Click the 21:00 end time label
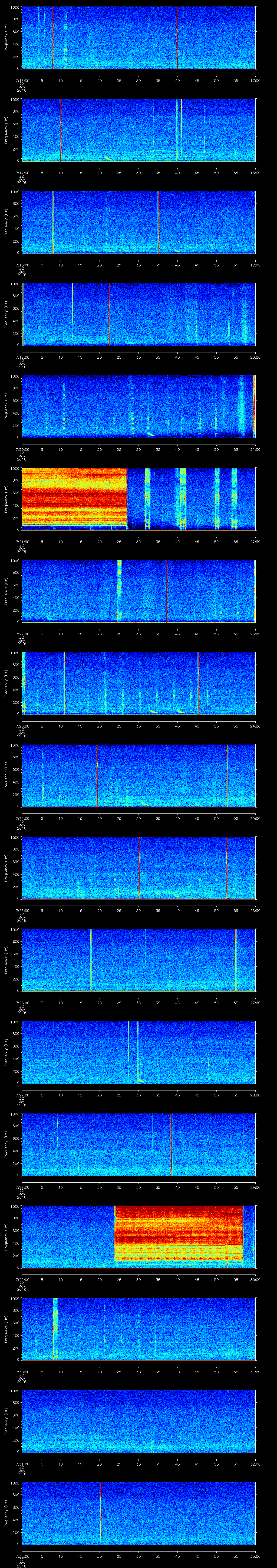This screenshot has width=277, height=1568. pos(255,449)
